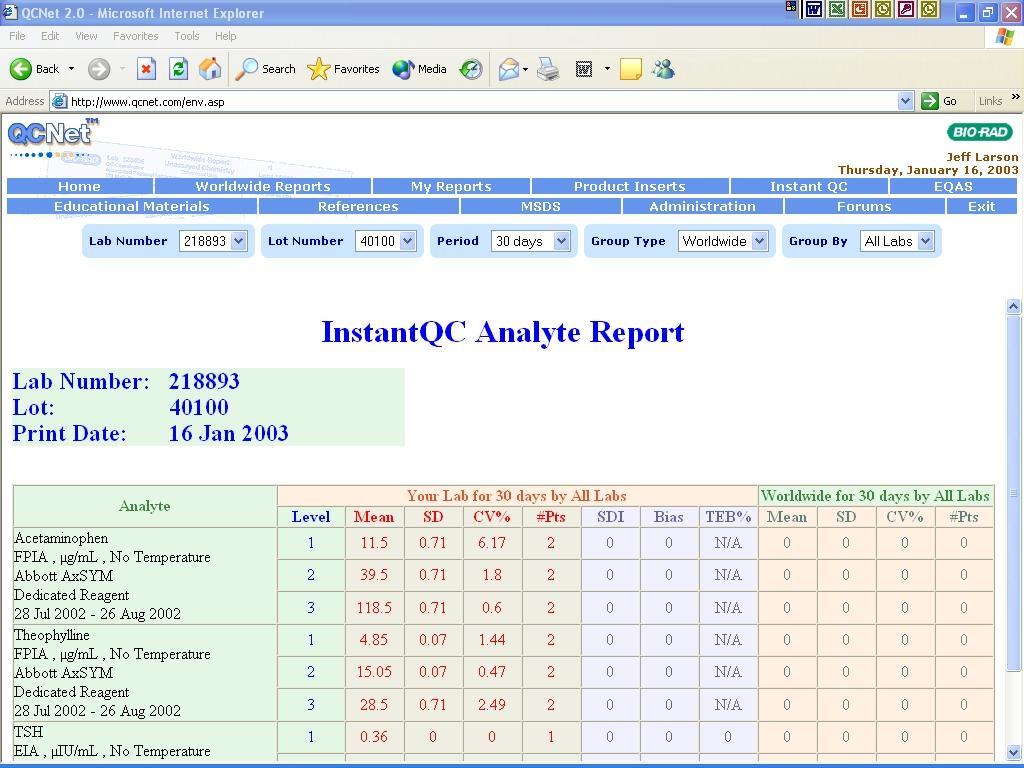Screen dimensions: 1024x768
Task: Open the View menu
Action: [86, 36]
